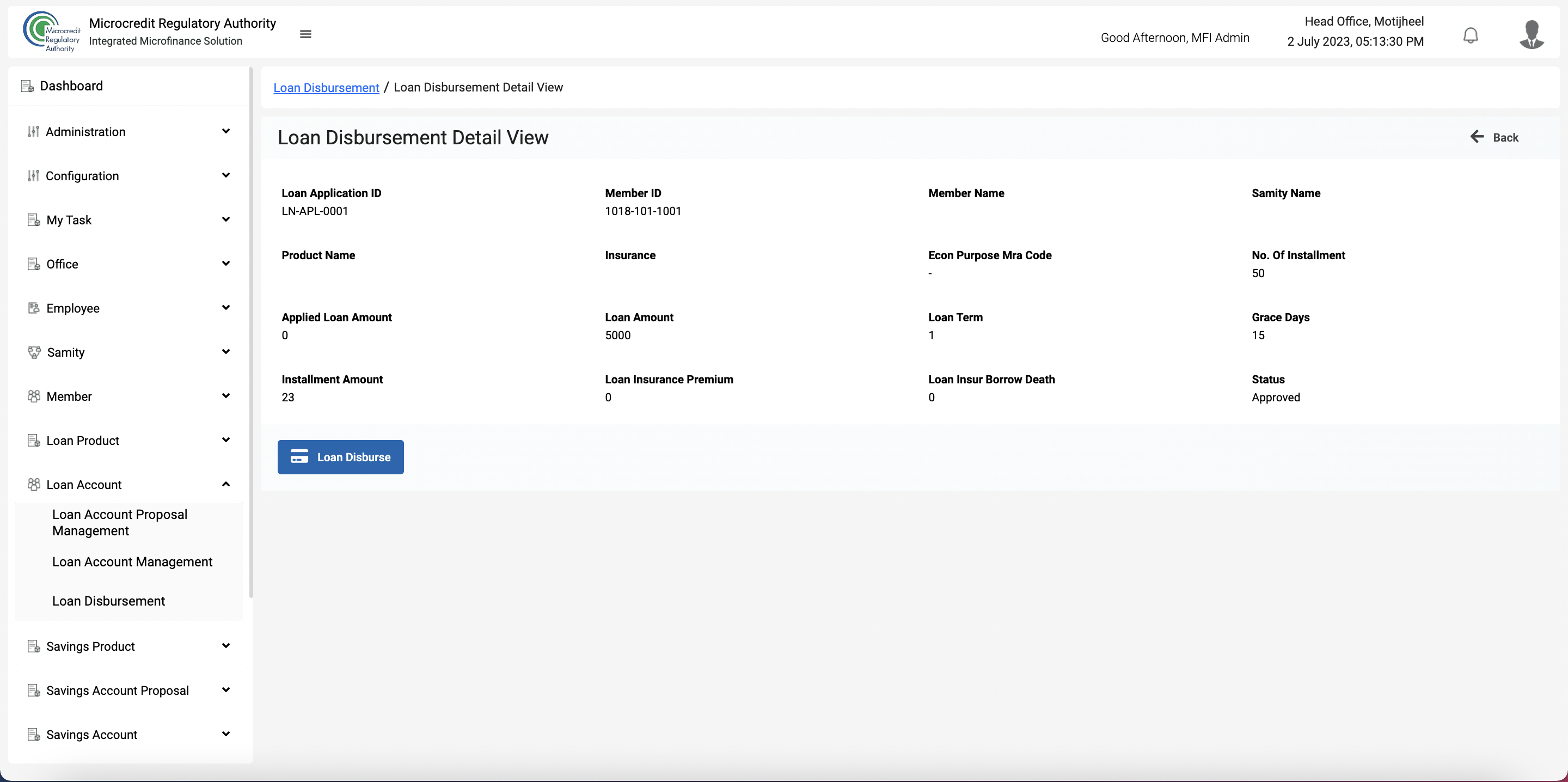Click the Loan Account people icon
The height and width of the screenshot is (782, 1568).
pyautogui.click(x=33, y=484)
